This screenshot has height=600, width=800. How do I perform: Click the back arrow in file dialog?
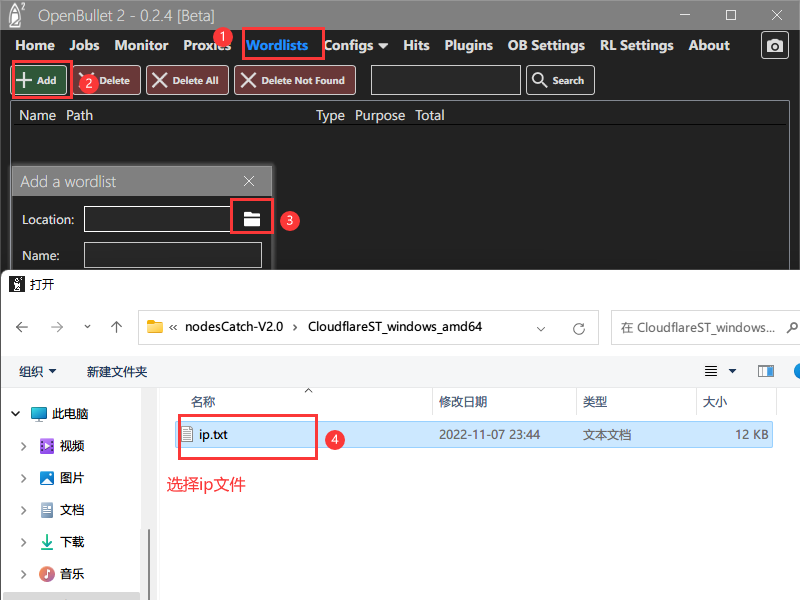click(x=23, y=327)
